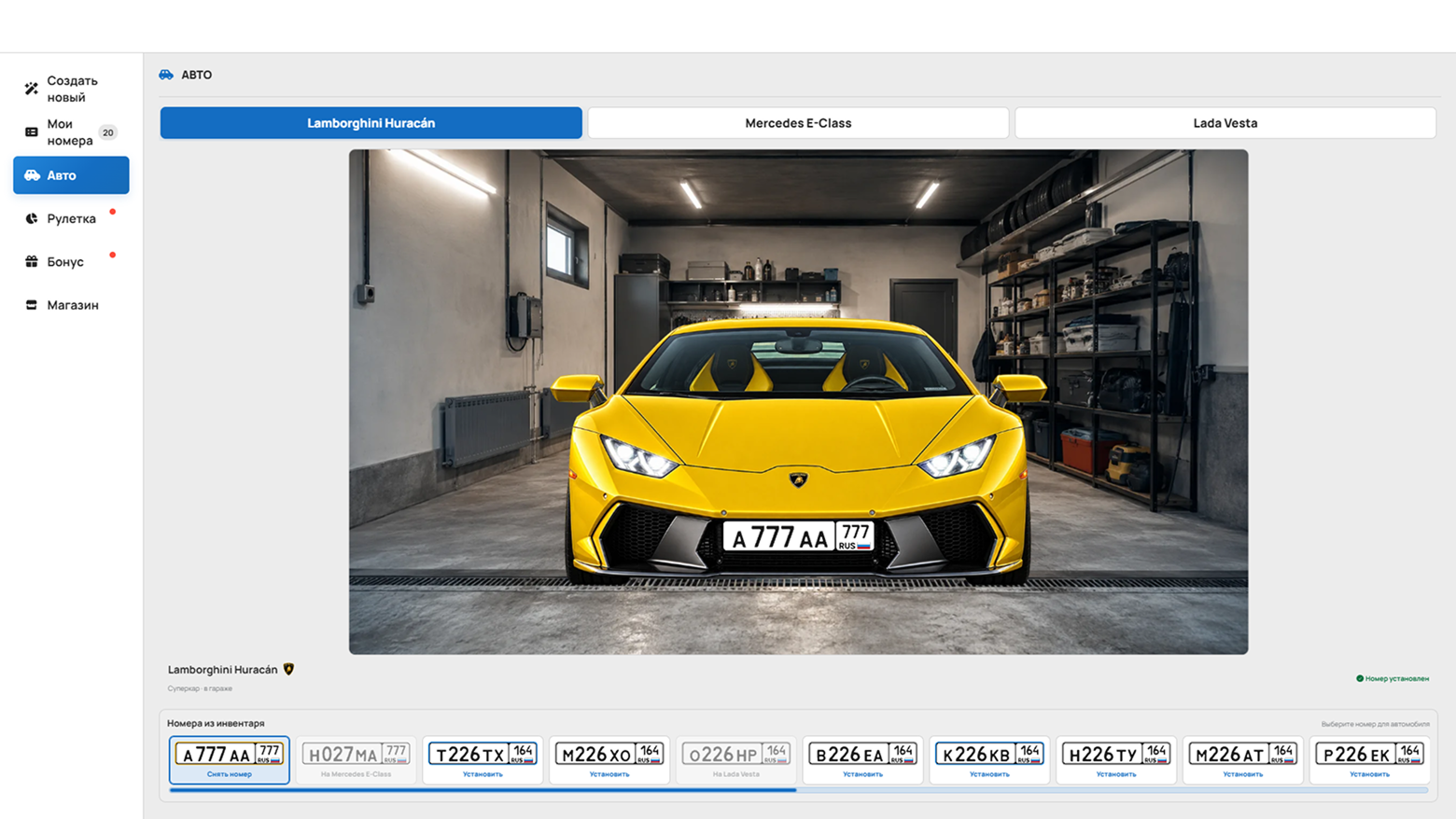This screenshot has width=1456, height=819.
Task: Click the Номер установлен status text
Action: coord(1397,678)
